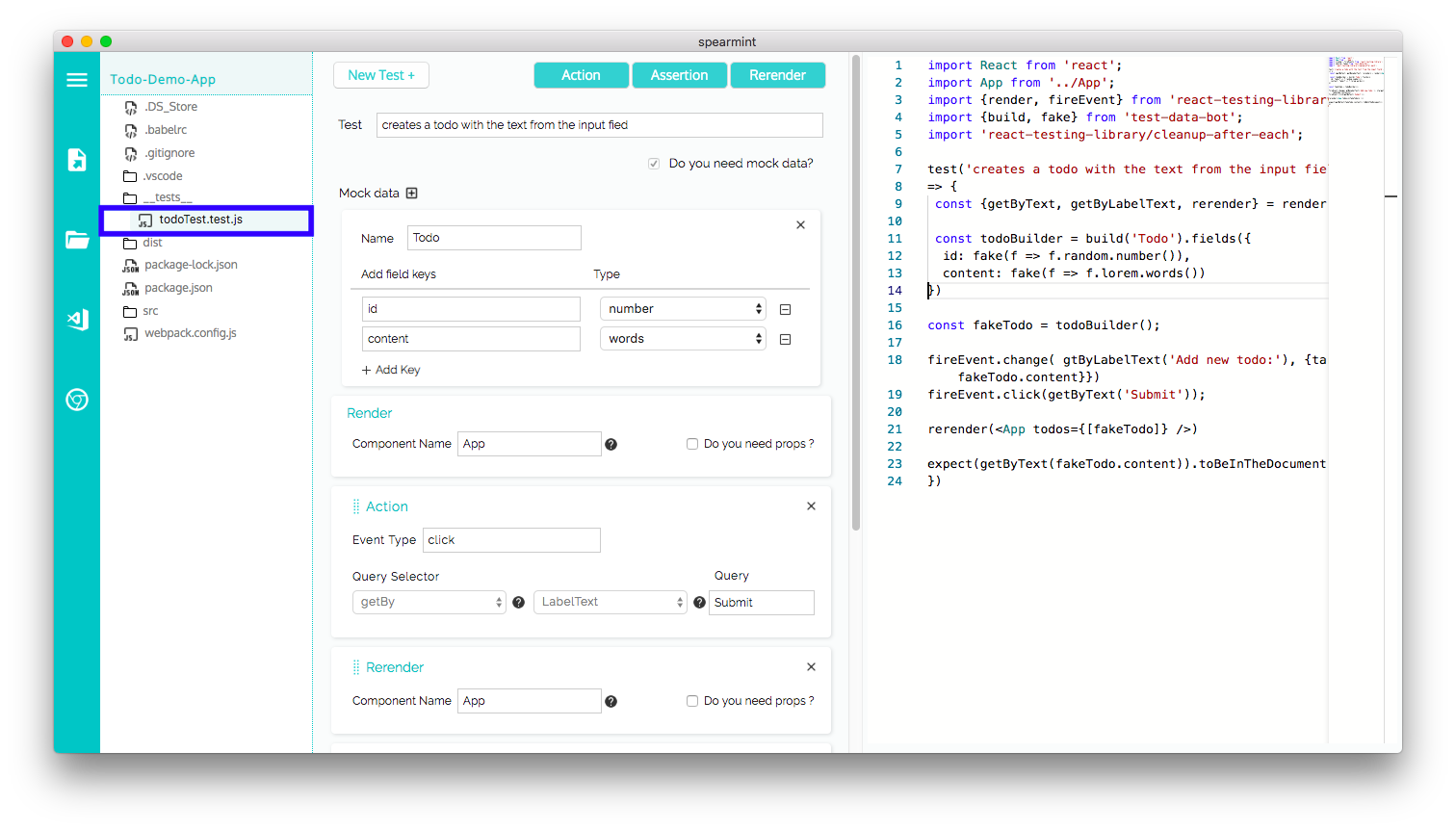The height and width of the screenshot is (830, 1456).
Task: Open the type dropdown for the id key
Action: tap(683, 309)
